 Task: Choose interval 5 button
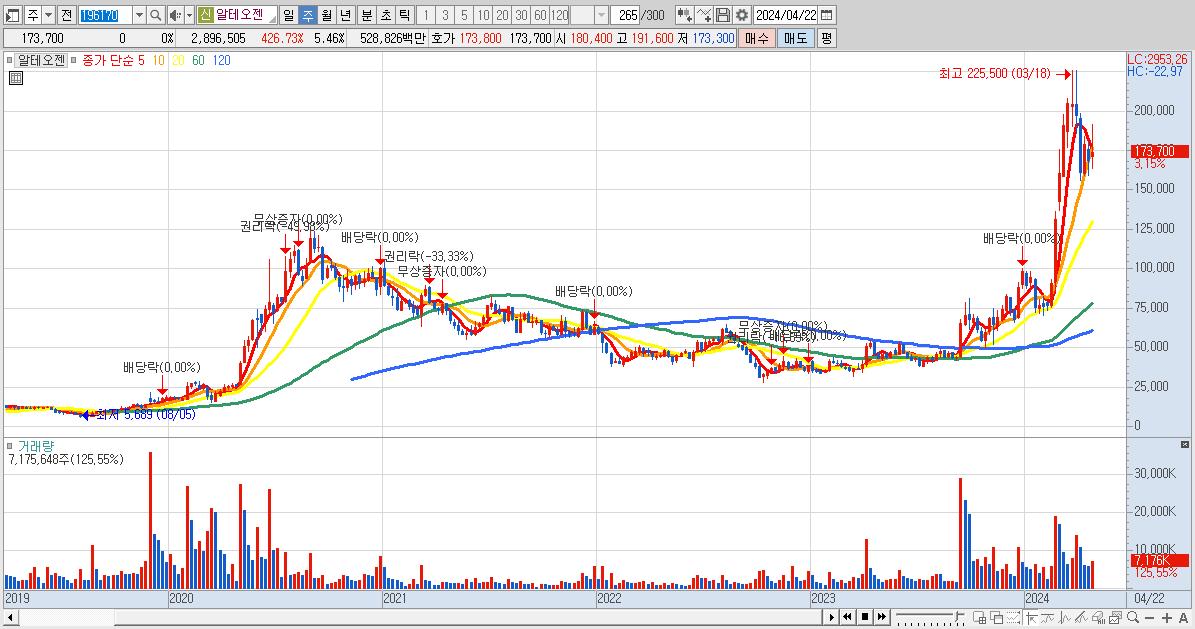(x=464, y=14)
